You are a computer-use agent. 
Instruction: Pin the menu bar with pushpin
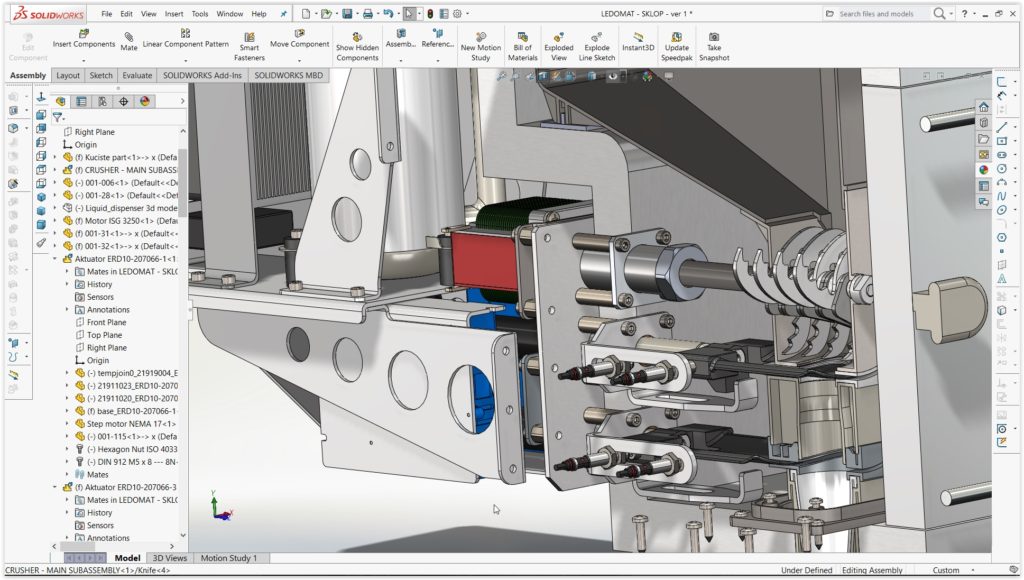(283, 14)
